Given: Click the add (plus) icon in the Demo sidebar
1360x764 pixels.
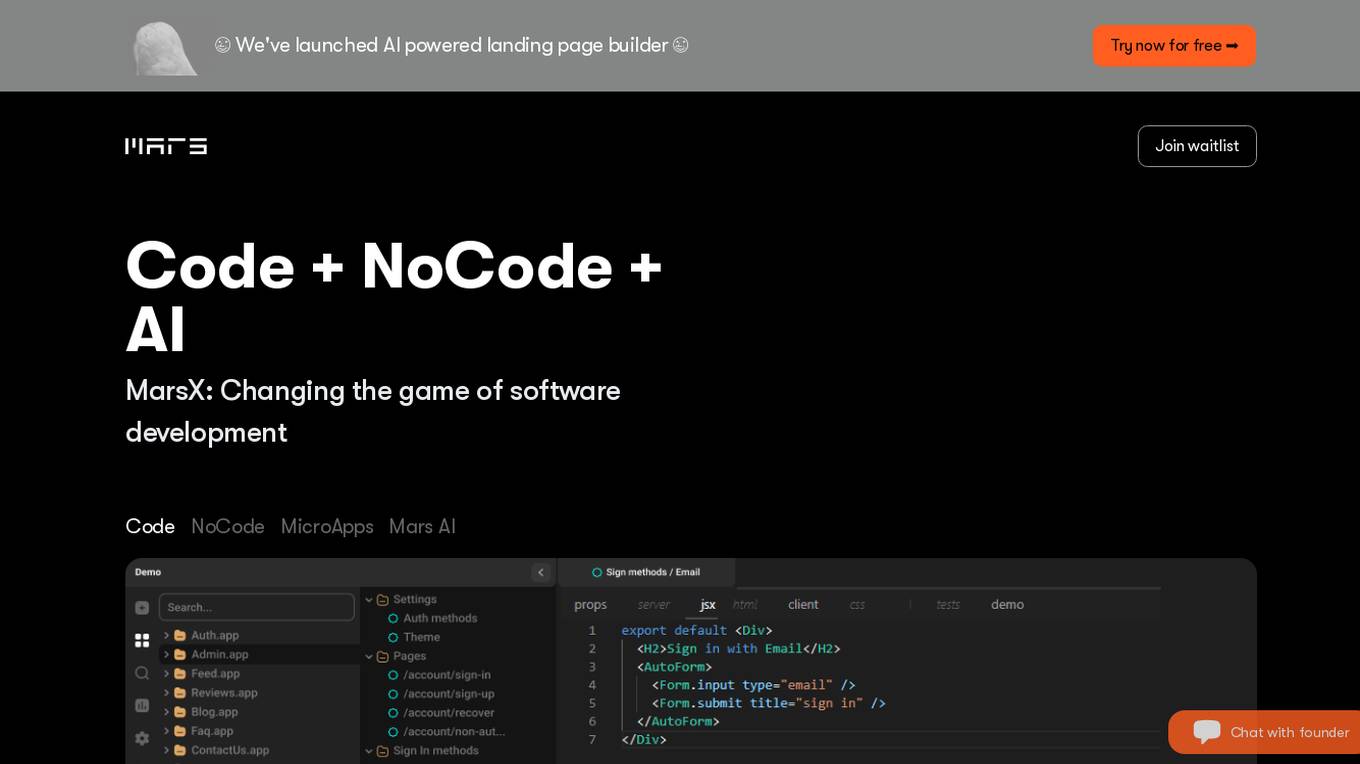Looking at the screenshot, I should (x=142, y=607).
